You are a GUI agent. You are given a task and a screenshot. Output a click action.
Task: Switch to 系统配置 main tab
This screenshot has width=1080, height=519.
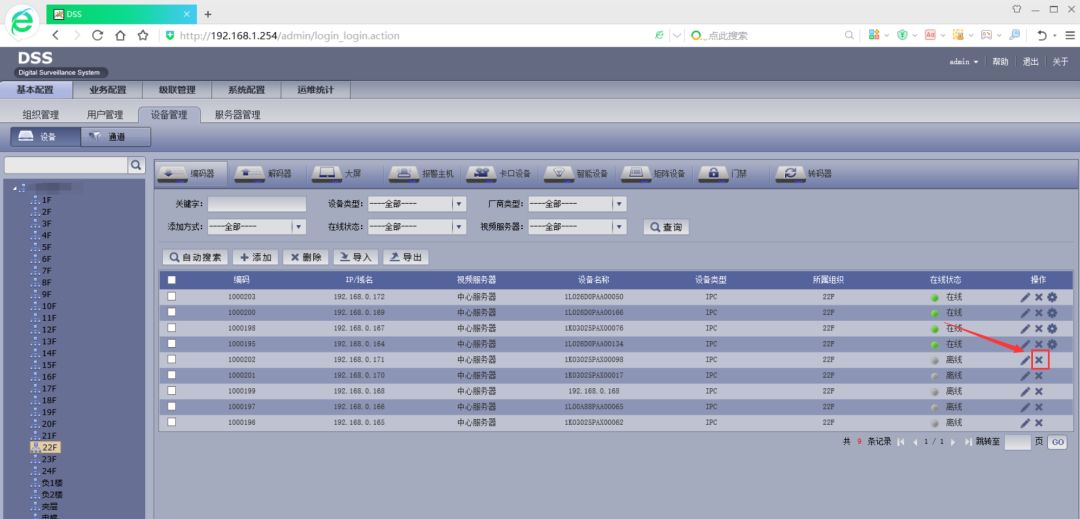pos(247,90)
